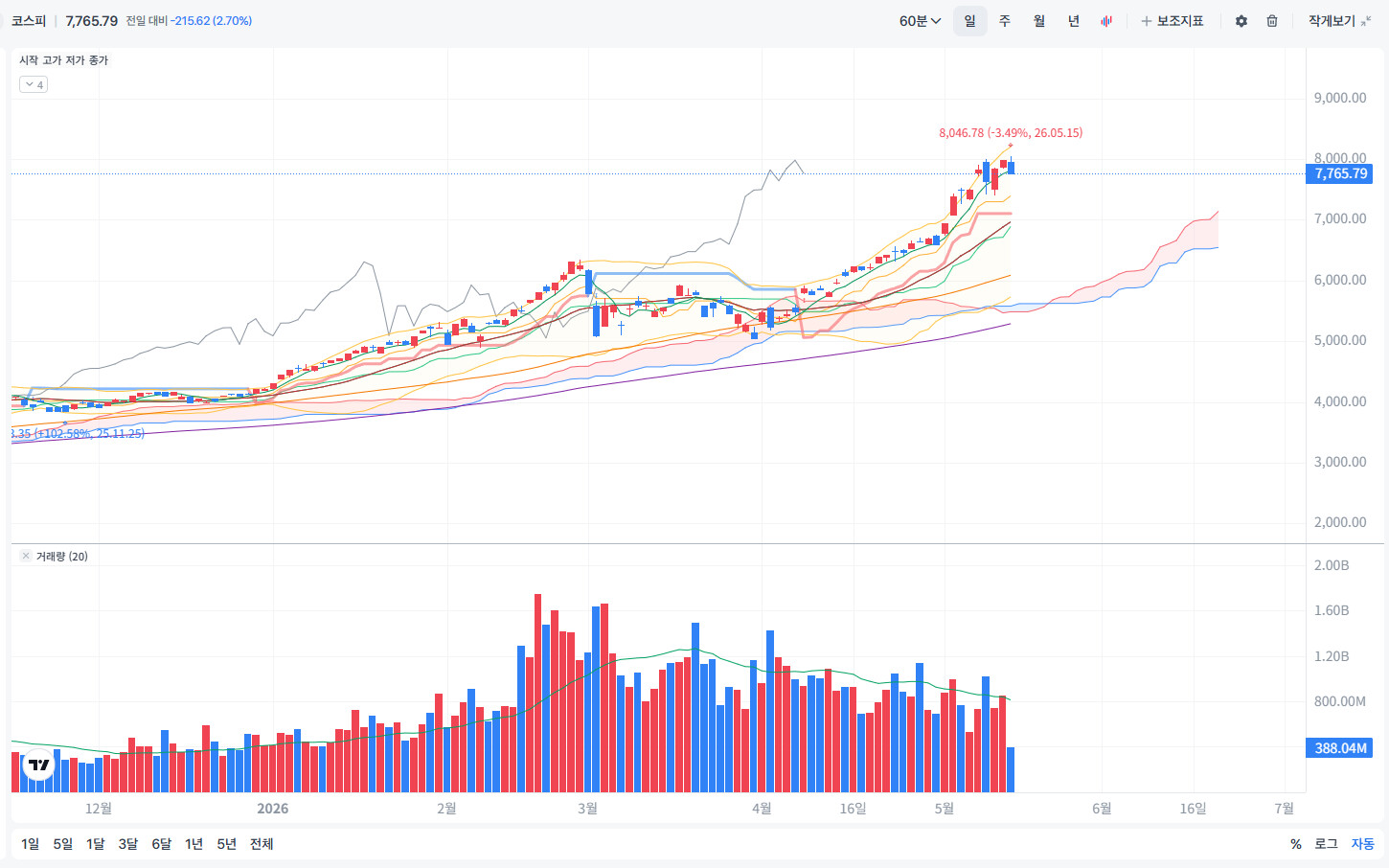Click the 시작 고가 저가 종가 legend
Image resolution: width=1389 pixels, height=868 pixels.
64,60
